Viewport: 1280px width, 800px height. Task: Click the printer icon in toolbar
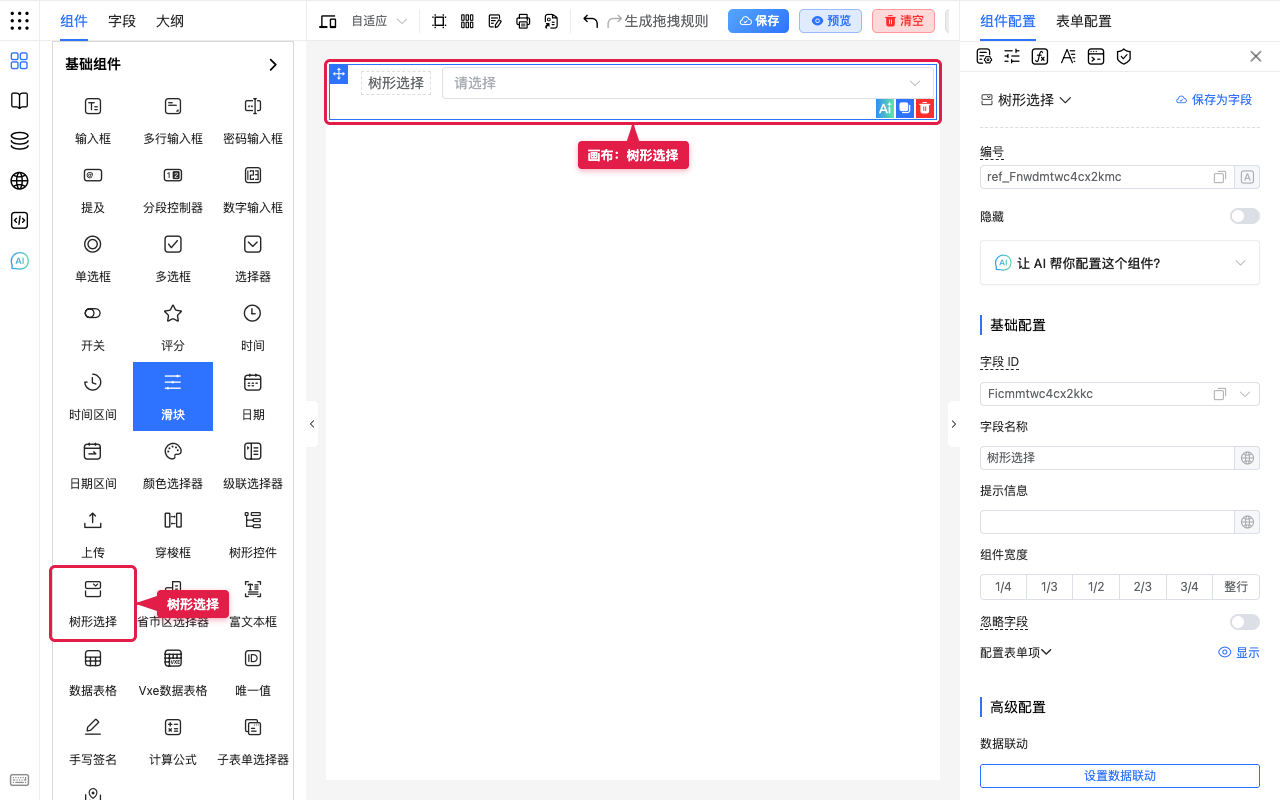[x=523, y=21]
